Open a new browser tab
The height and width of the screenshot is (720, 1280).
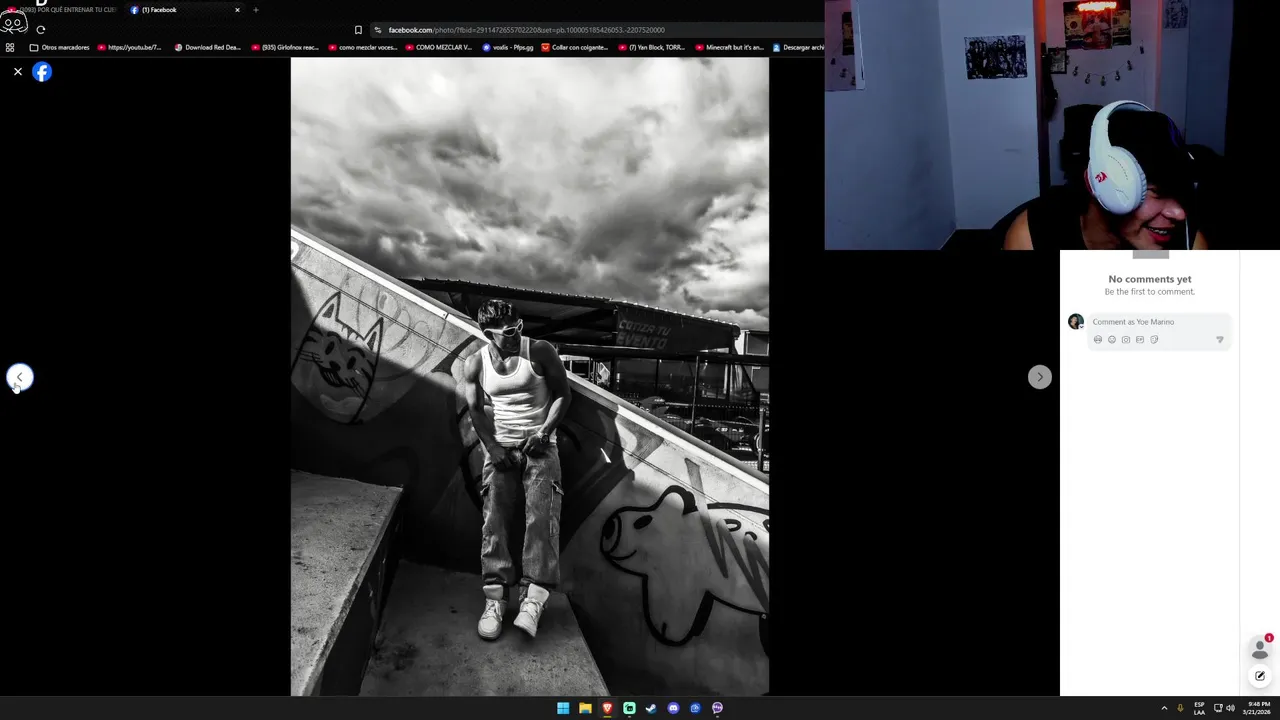click(255, 10)
